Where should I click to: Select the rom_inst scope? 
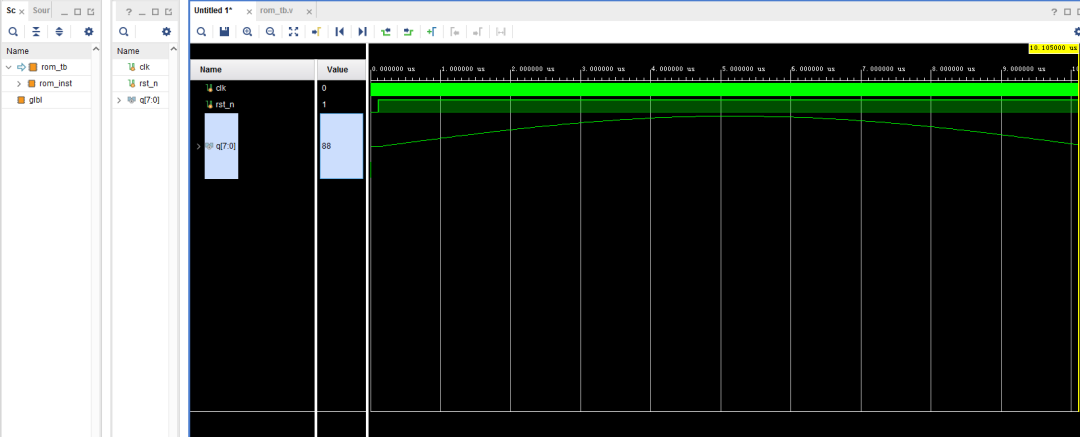pyautogui.click(x=55, y=83)
